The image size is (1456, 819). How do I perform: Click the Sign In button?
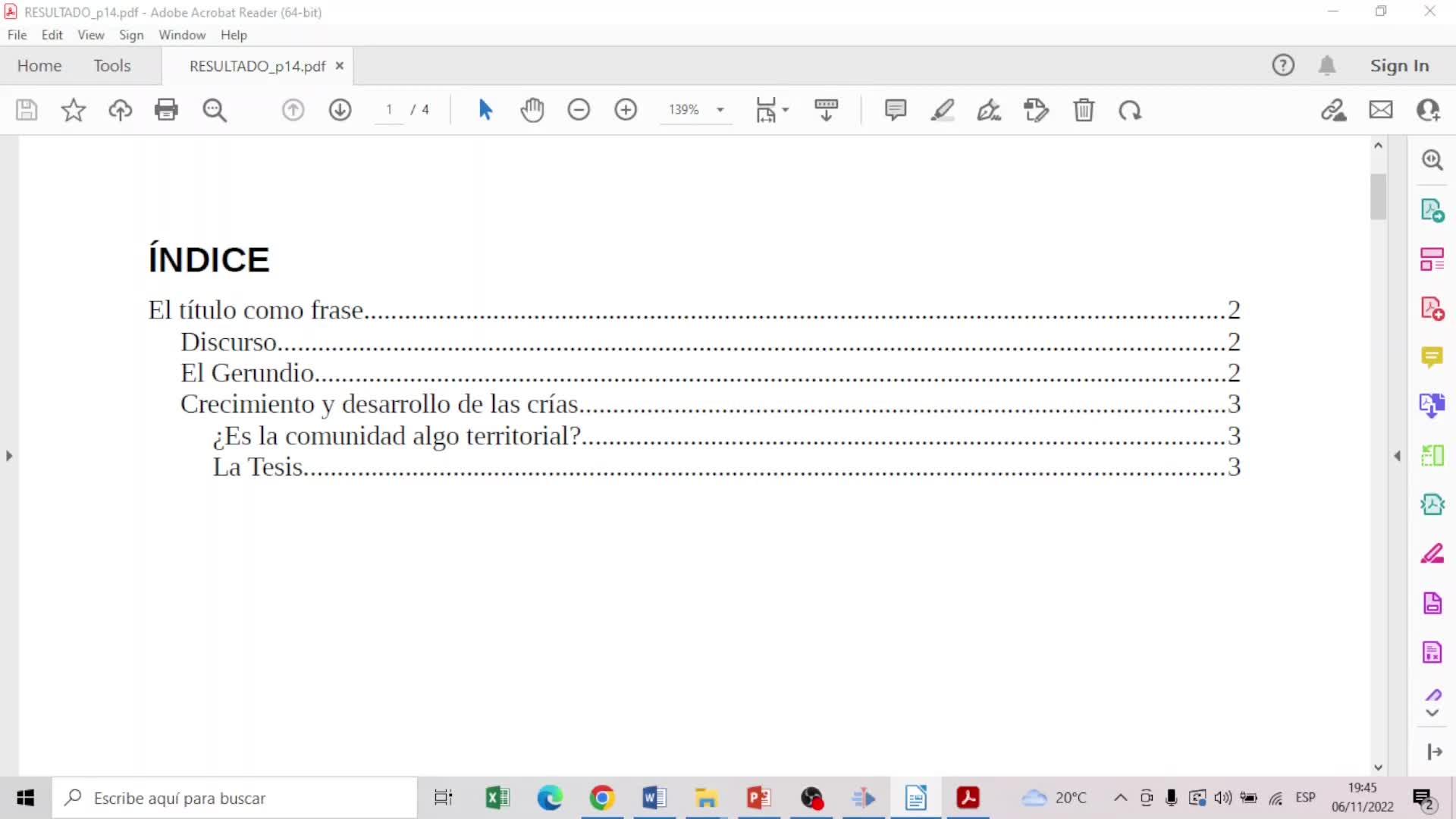point(1399,66)
